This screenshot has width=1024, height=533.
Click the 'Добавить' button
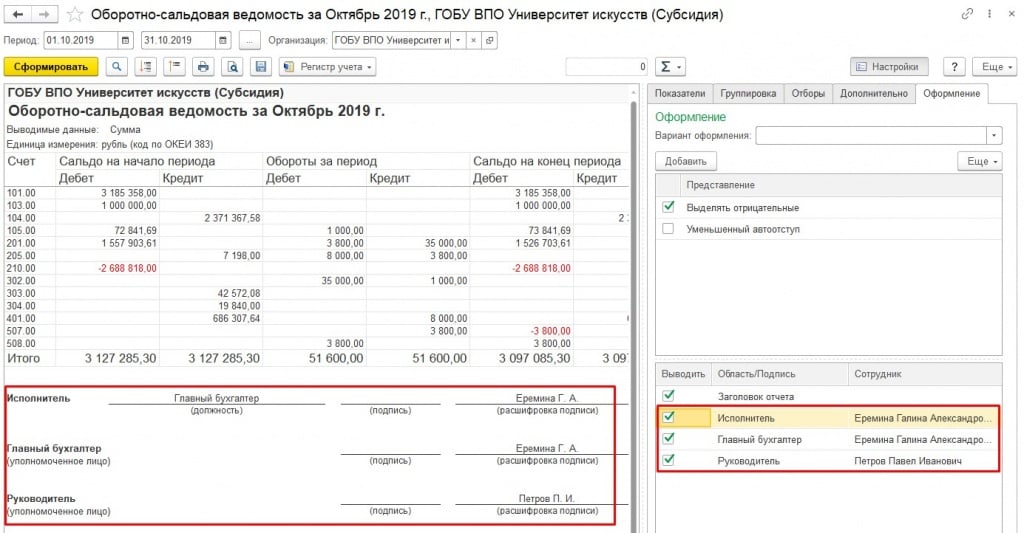685,161
